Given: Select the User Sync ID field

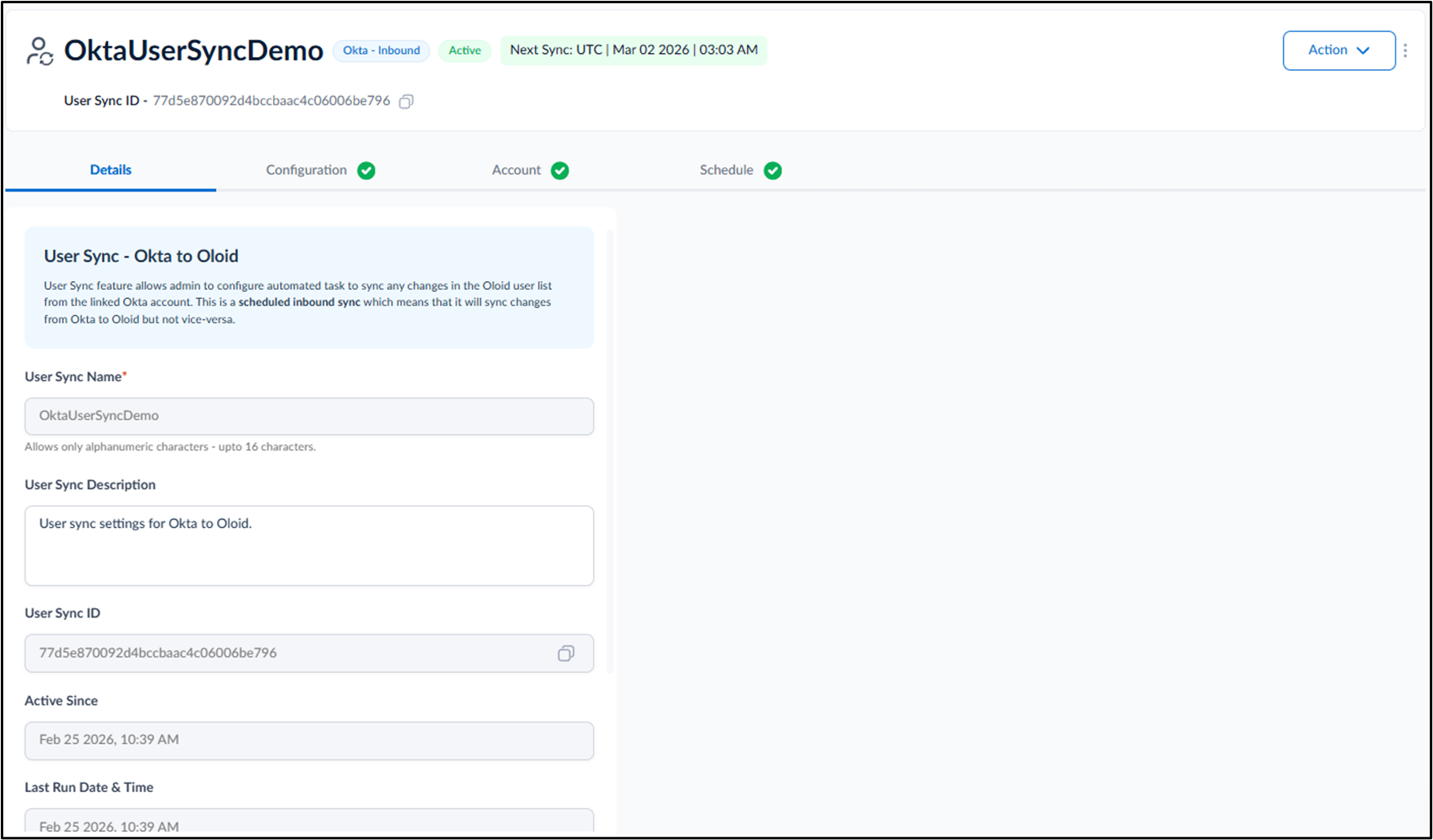Looking at the screenshot, I should [309, 653].
